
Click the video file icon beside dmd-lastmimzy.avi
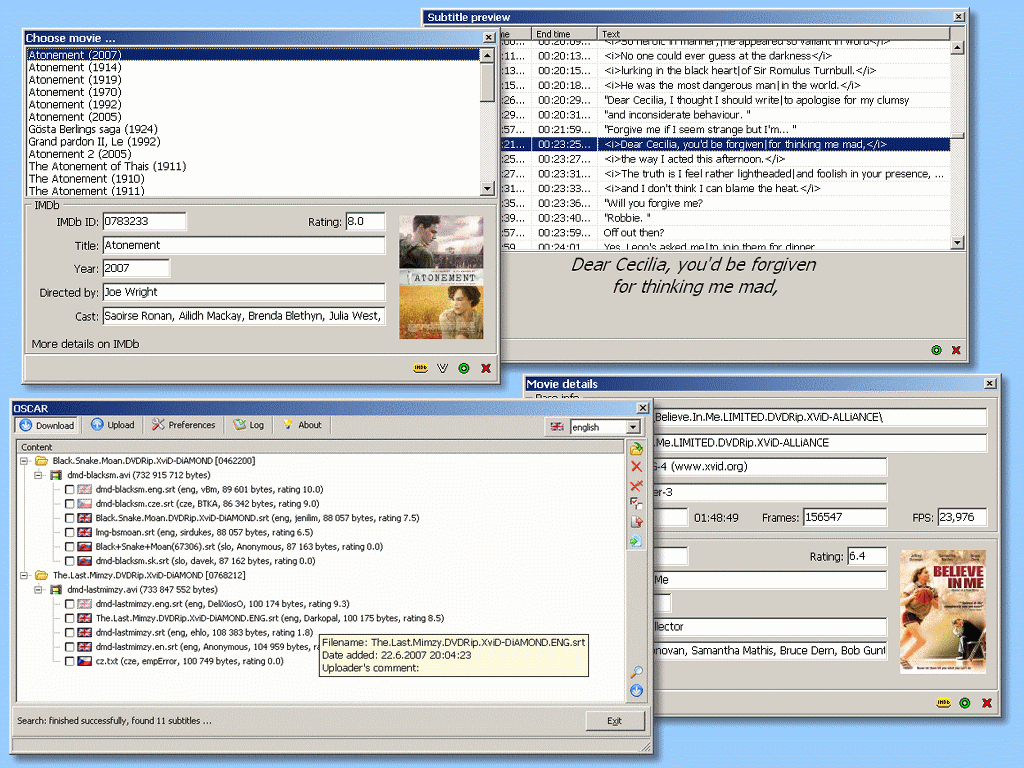(56, 590)
